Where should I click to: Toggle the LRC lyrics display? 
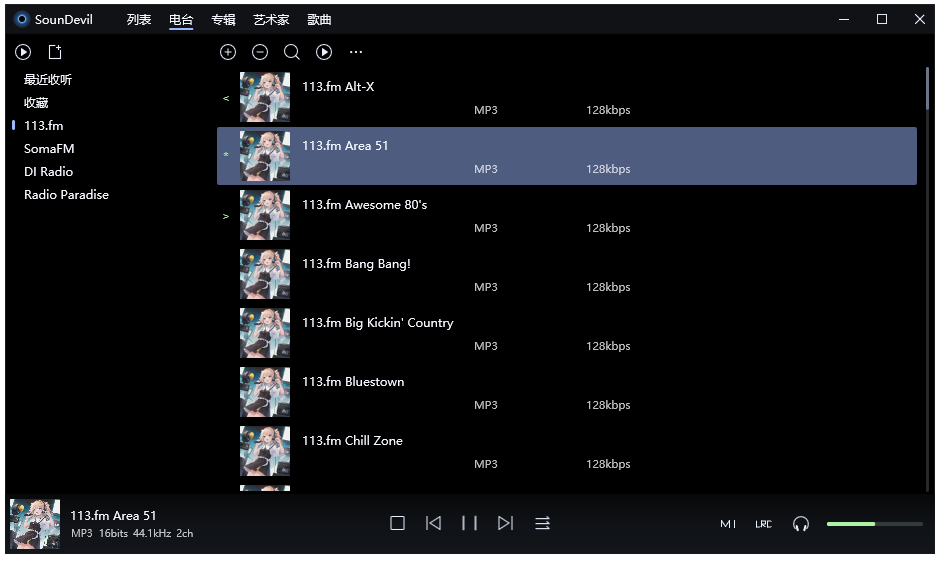[x=763, y=524]
